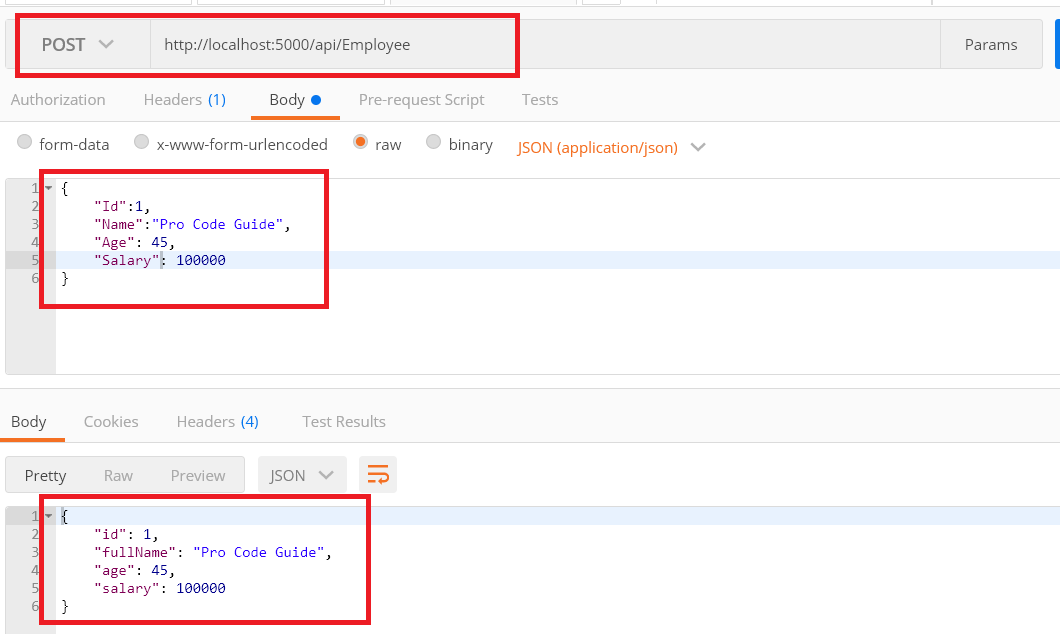This screenshot has width=1060, height=634.
Task: Open the Test Results tab
Action: coord(344,422)
